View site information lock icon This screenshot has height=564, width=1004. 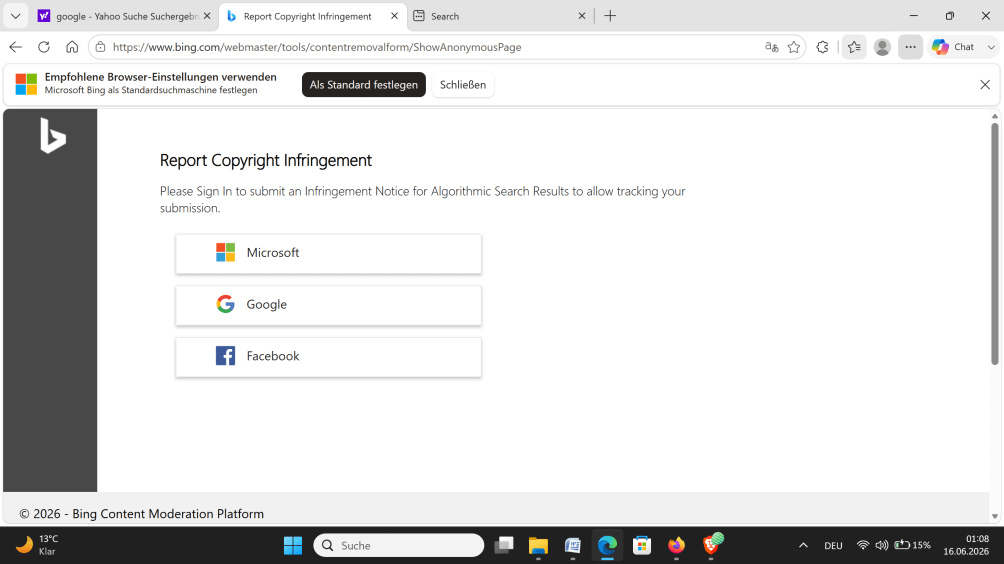[x=101, y=47]
